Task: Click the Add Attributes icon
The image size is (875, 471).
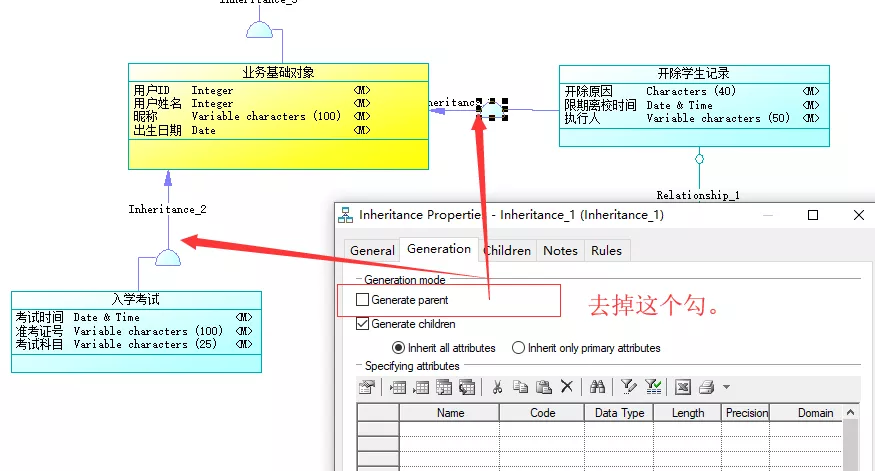Action: [x=444, y=387]
